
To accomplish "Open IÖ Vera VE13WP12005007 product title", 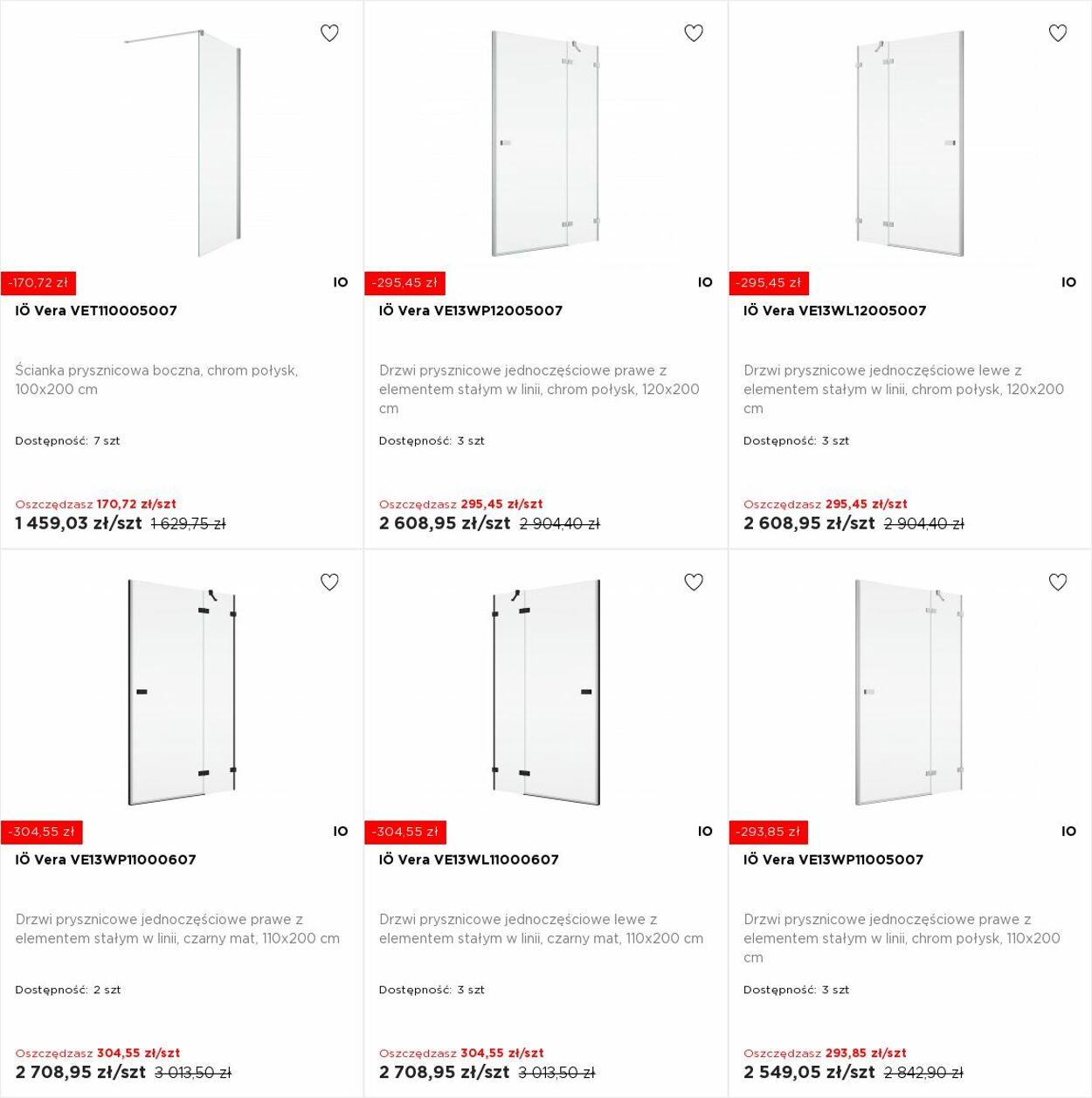I will pyautogui.click(x=471, y=310).
